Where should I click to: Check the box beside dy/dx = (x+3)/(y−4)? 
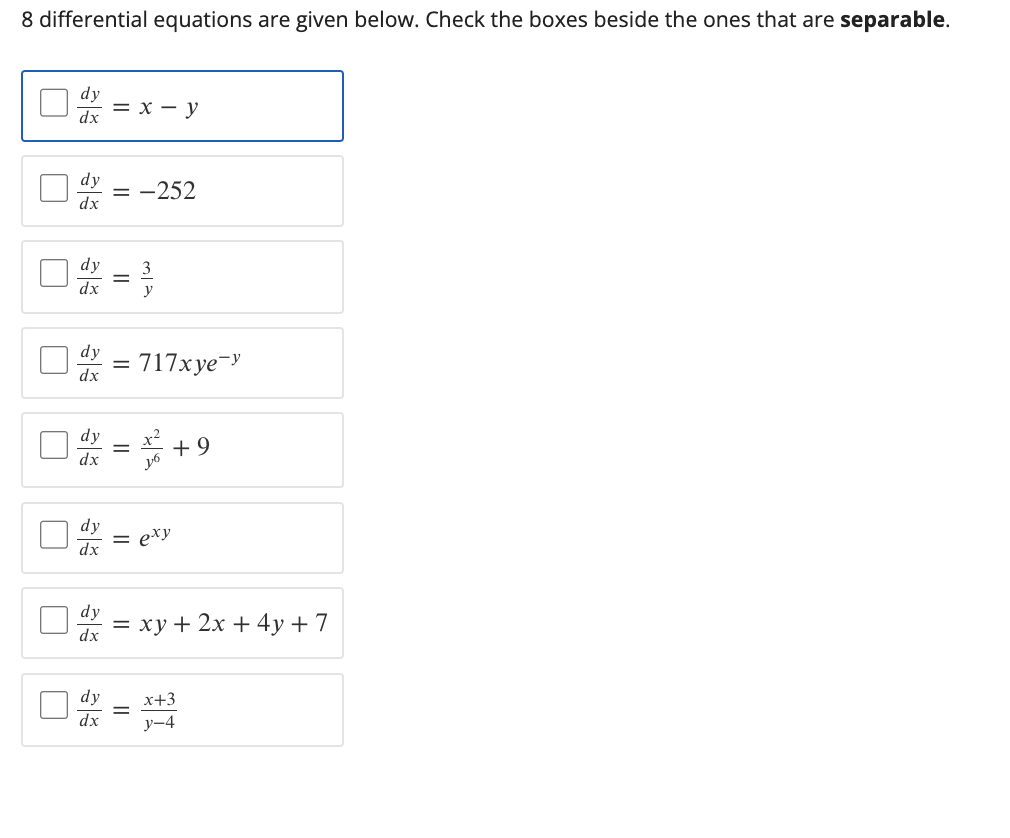52,705
